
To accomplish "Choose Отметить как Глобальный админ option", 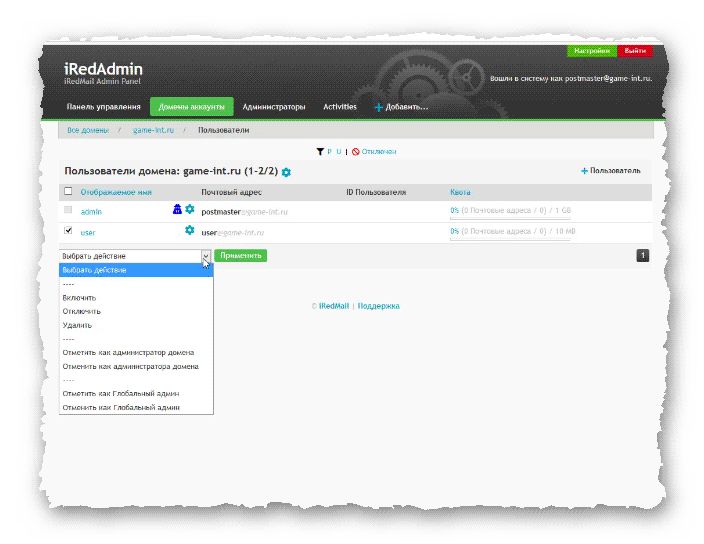I will [120, 394].
